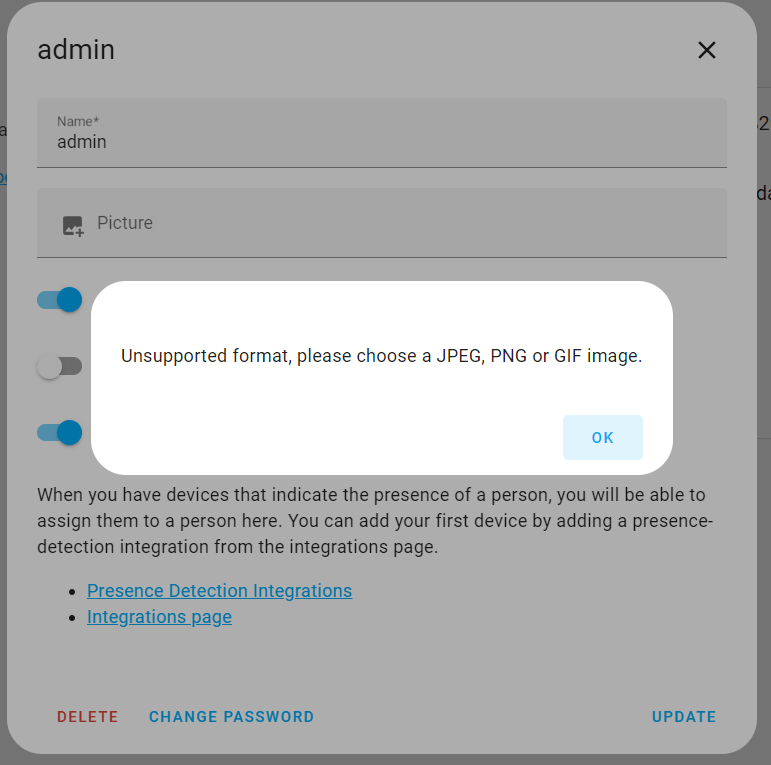
Task: Click the add-picture image icon
Action: (73, 225)
